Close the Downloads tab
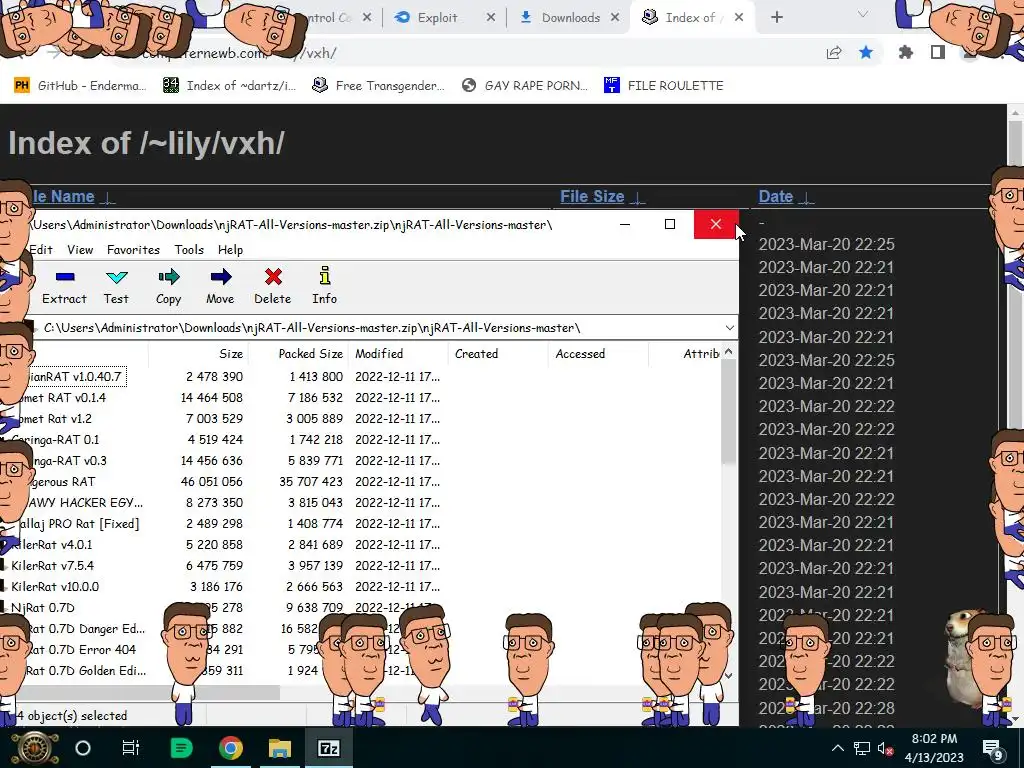 coord(615,18)
